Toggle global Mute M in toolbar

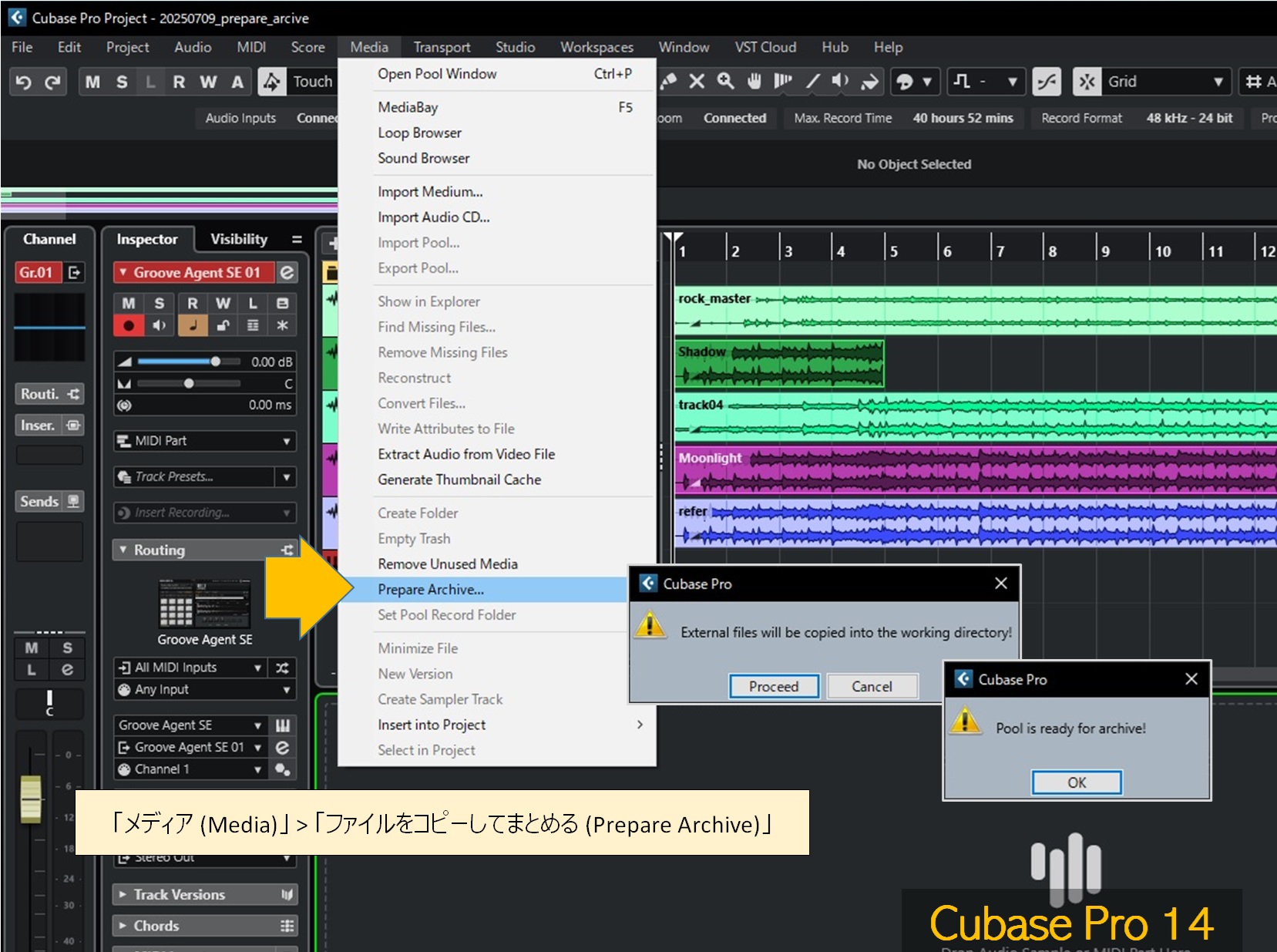[93, 82]
